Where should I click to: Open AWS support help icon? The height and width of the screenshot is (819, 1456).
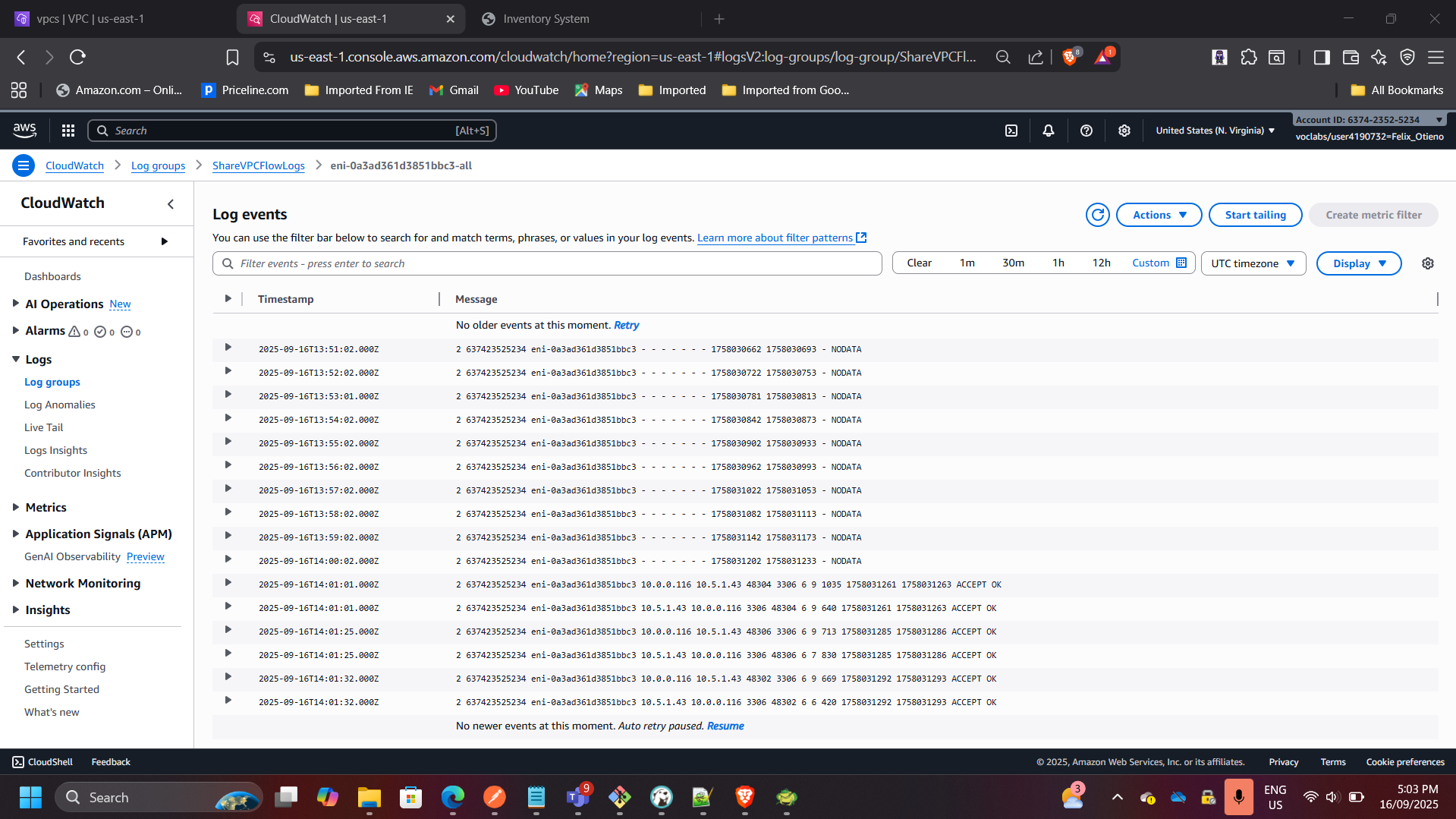pyautogui.click(x=1086, y=131)
